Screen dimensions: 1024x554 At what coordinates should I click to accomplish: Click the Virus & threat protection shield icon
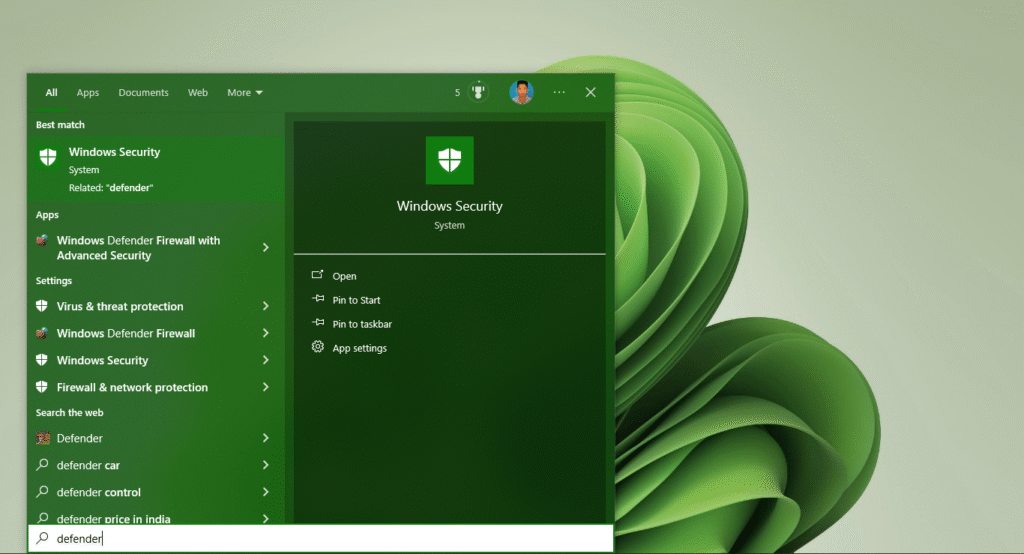[42, 306]
